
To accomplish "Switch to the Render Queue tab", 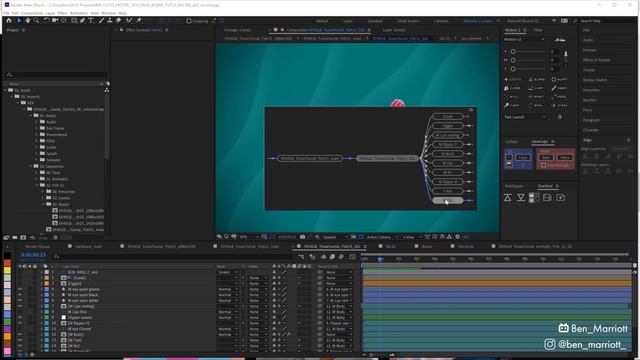I will pyautogui.click(x=38, y=246).
